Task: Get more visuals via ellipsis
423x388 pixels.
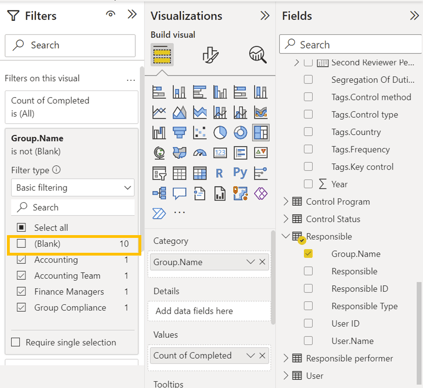Action: pyautogui.click(x=179, y=212)
